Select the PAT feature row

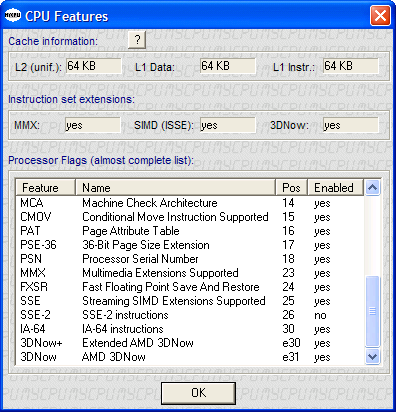click(x=189, y=231)
